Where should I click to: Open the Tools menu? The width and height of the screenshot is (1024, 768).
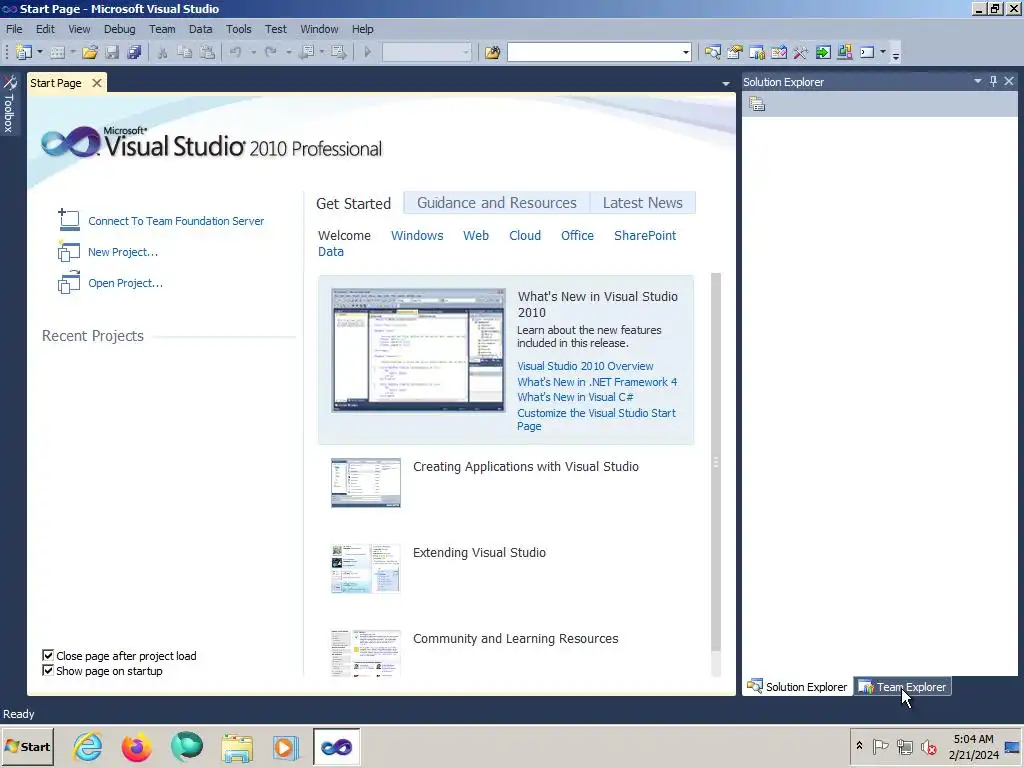click(x=238, y=29)
